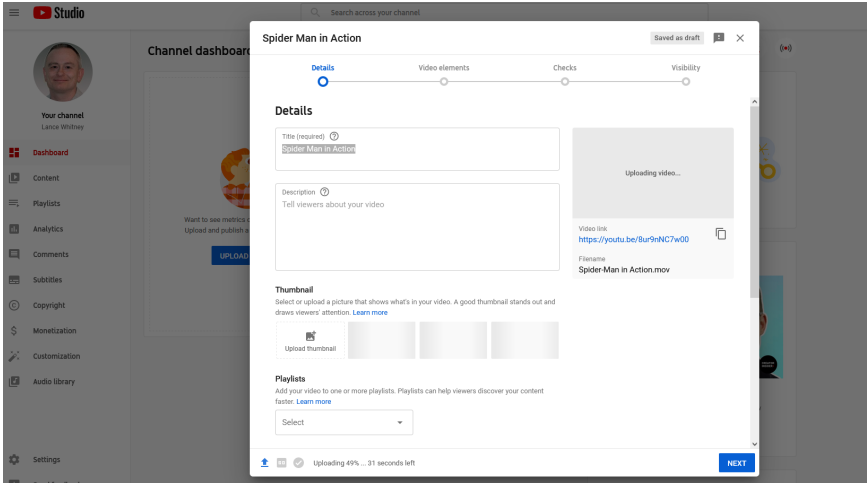The image size is (867, 483).
Task: Click the dialog's vertical scrollbar thumb
Action: 754,202
